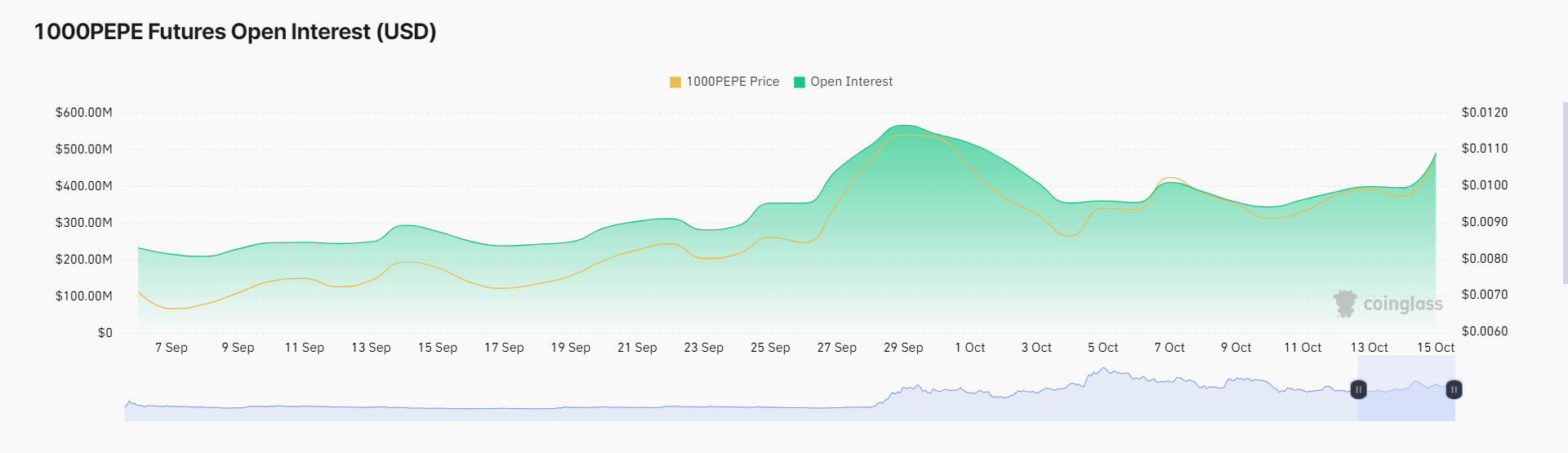
Task: Click the $0.0090 price axis label
Action: point(1485,222)
